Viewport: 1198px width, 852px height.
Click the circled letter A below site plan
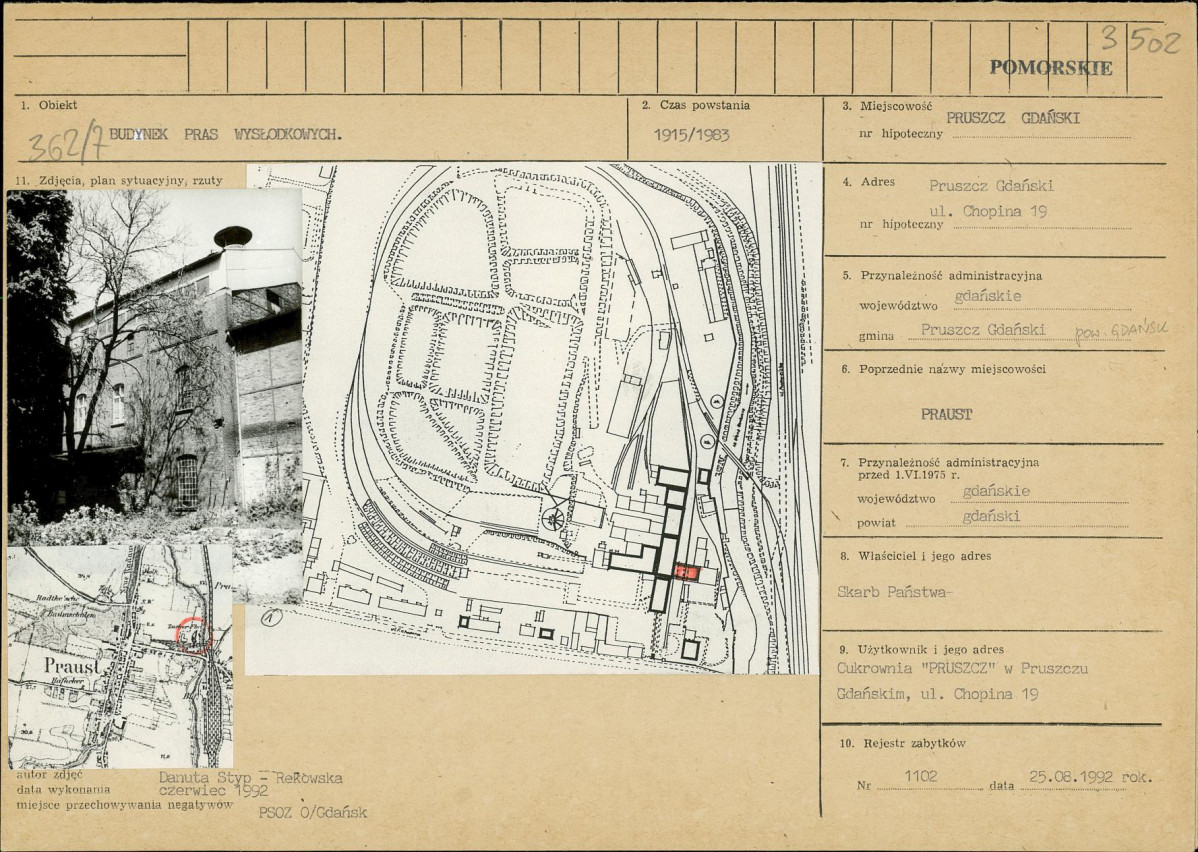(x=269, y=617)
